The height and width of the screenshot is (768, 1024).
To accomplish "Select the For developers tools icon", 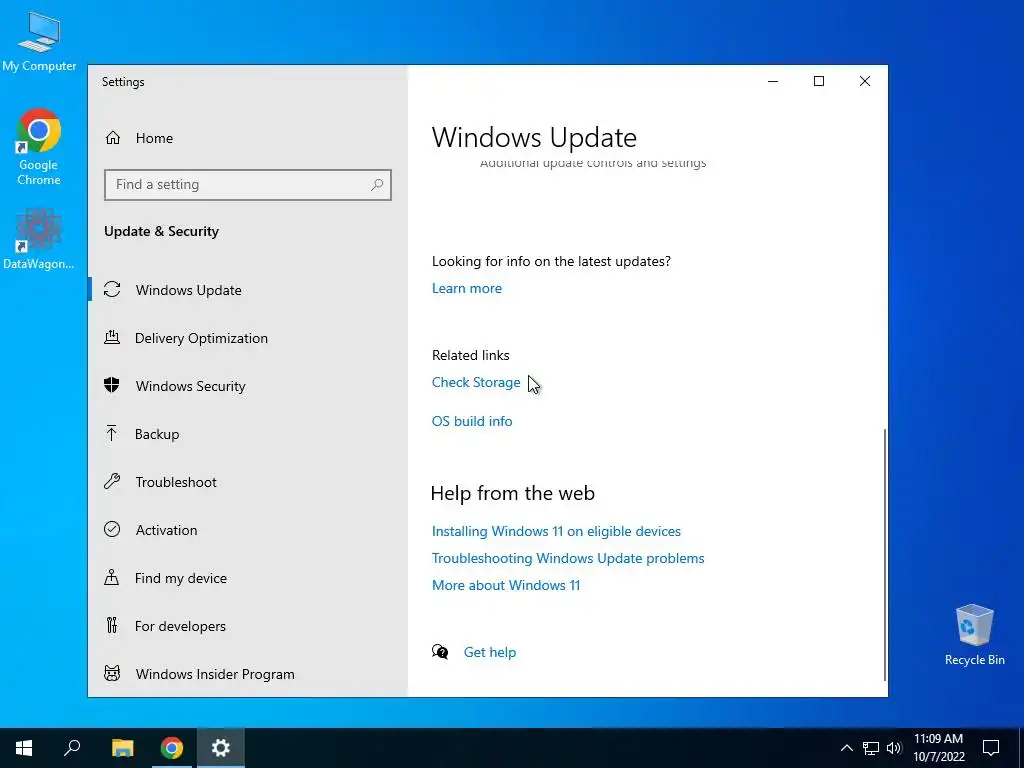I will (x=112, y=626).
